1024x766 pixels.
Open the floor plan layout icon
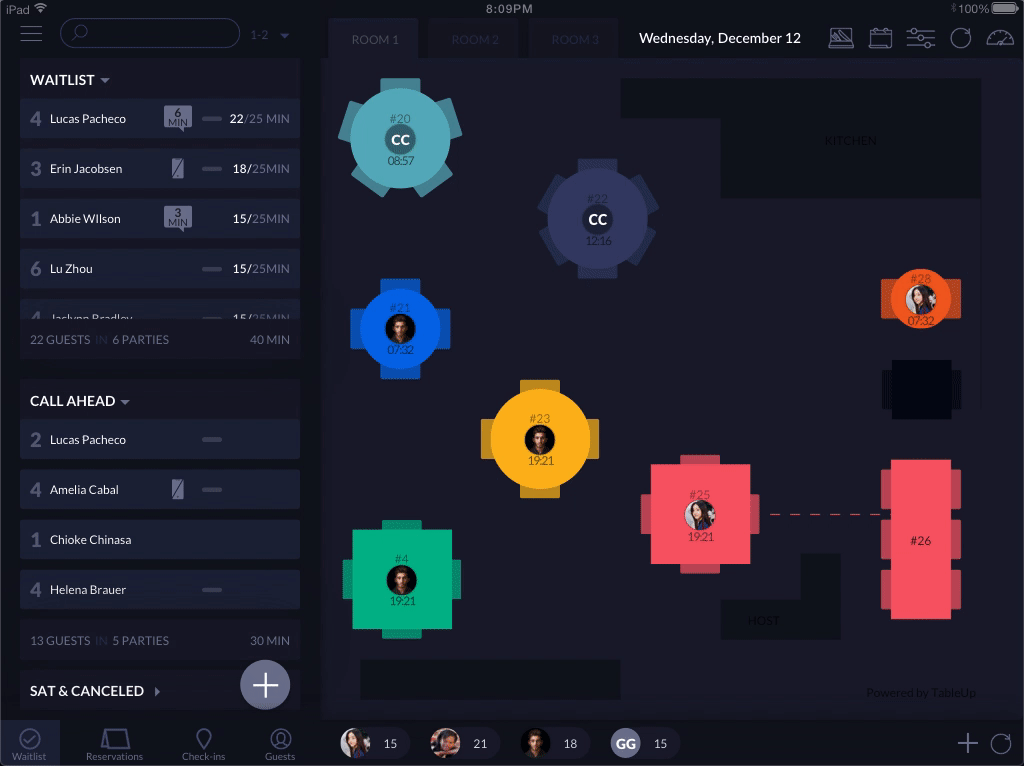point(840,38)
